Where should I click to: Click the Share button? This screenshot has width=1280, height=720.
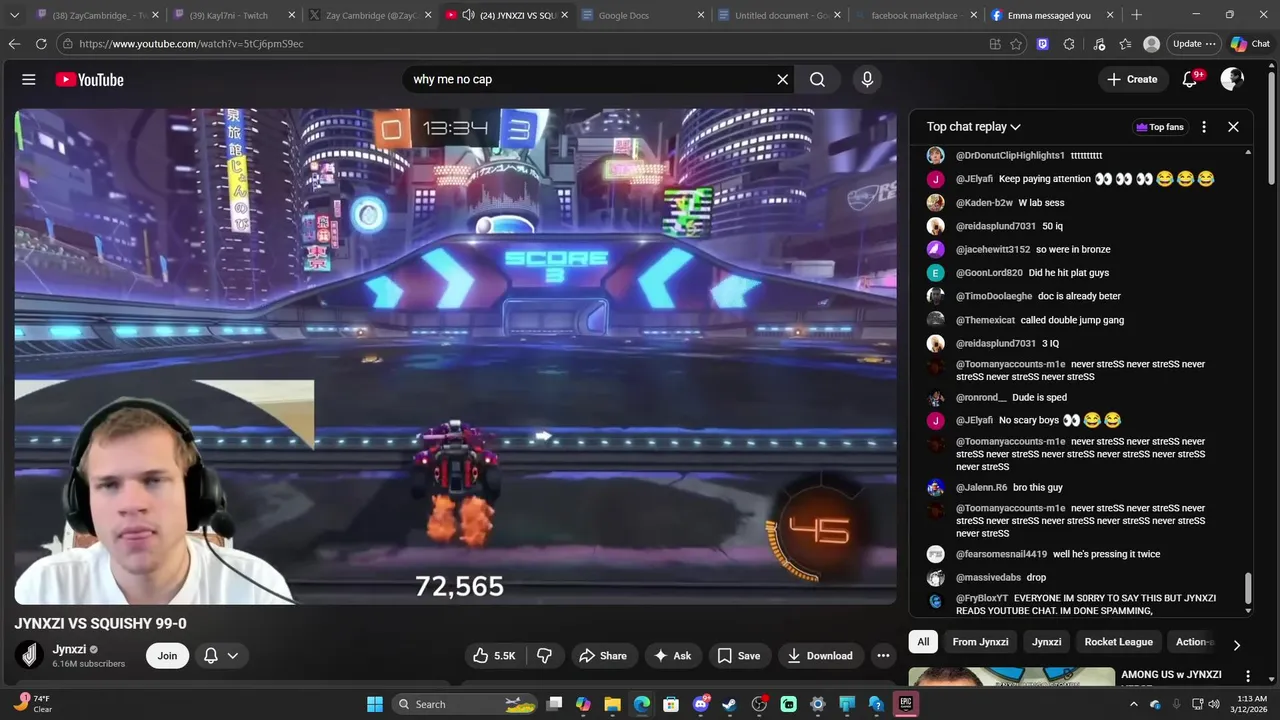click(x=603, y=656)
